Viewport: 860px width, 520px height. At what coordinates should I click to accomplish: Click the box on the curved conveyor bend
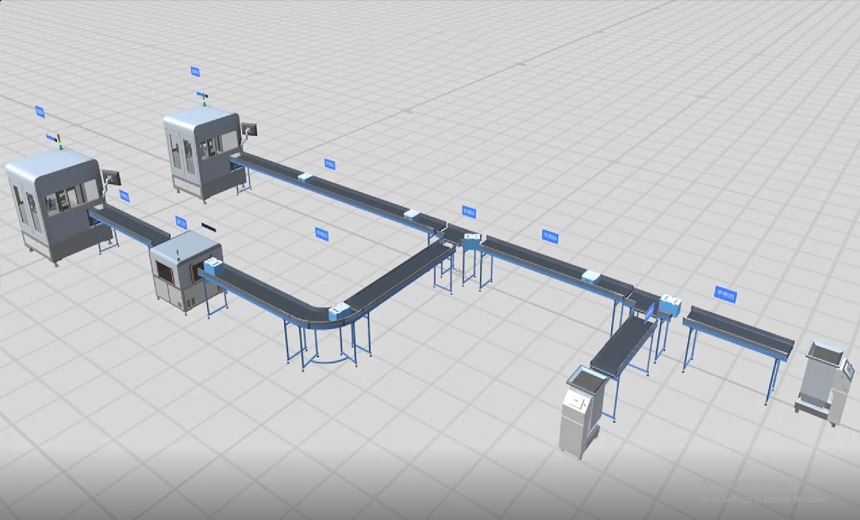(340, 311)
